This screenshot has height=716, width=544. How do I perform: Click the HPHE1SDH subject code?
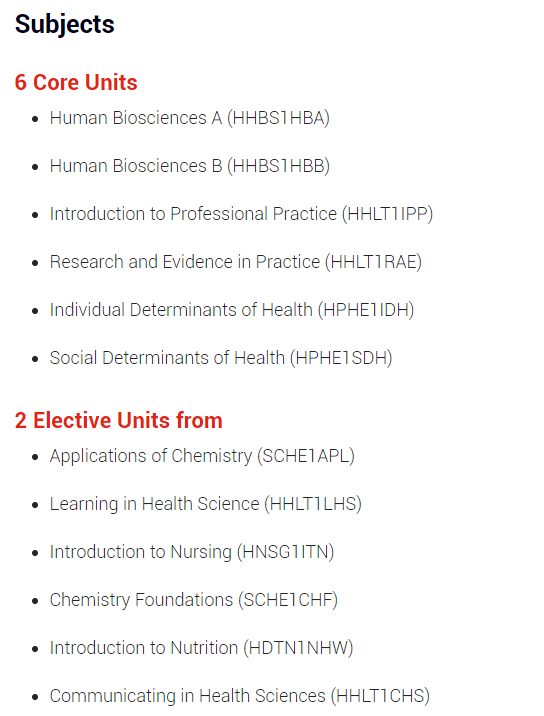pyautogui.click(x=342, y=358)
